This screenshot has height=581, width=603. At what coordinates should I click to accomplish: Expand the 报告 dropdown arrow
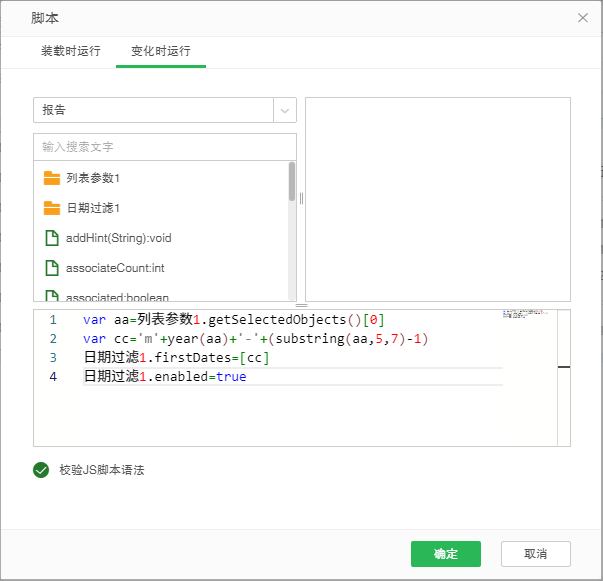coord(285,110)
